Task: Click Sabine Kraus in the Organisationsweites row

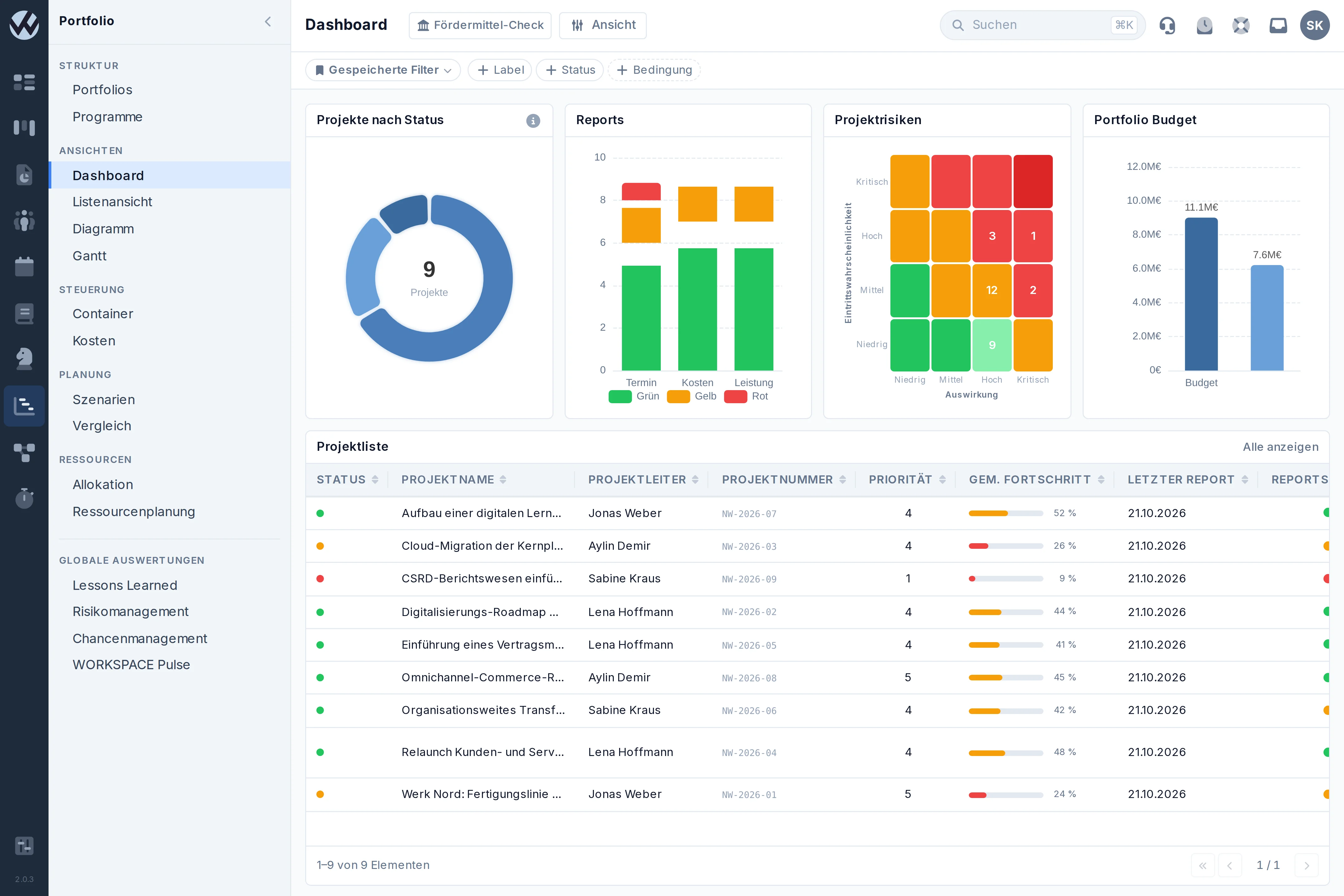Action: (x=624, y=710)
